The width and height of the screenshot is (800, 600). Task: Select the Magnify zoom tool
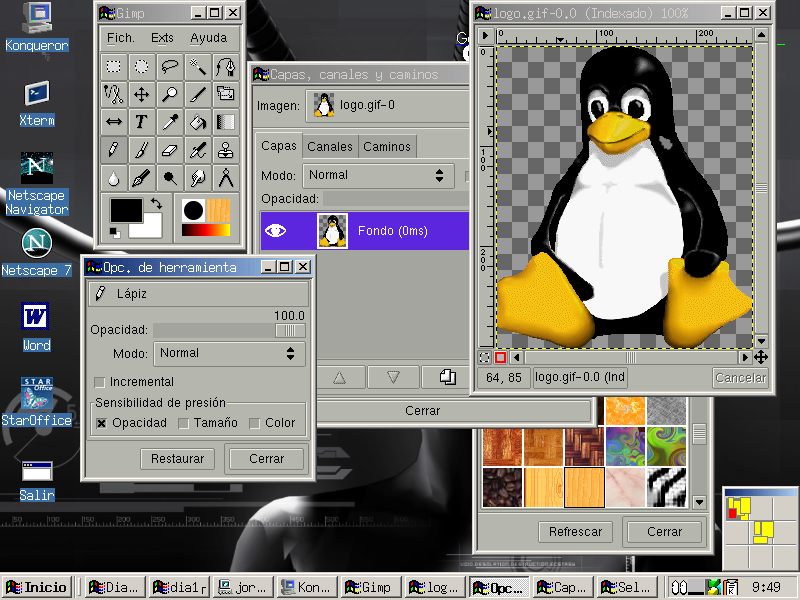(169, 94)
